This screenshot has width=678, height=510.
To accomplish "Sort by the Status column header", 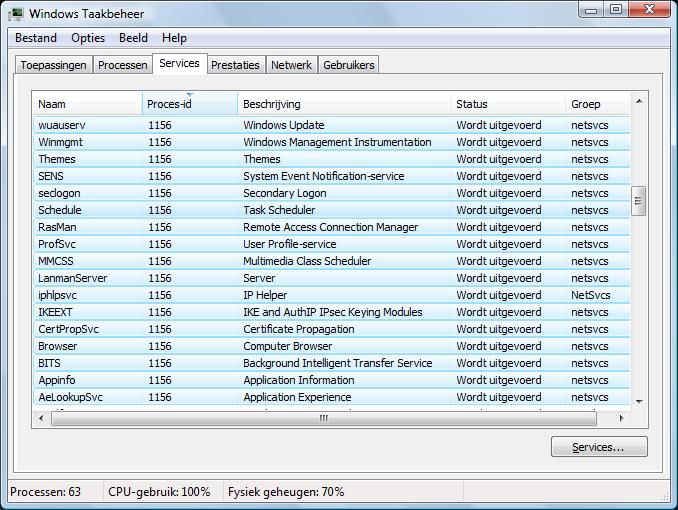I will coord(508,104).
